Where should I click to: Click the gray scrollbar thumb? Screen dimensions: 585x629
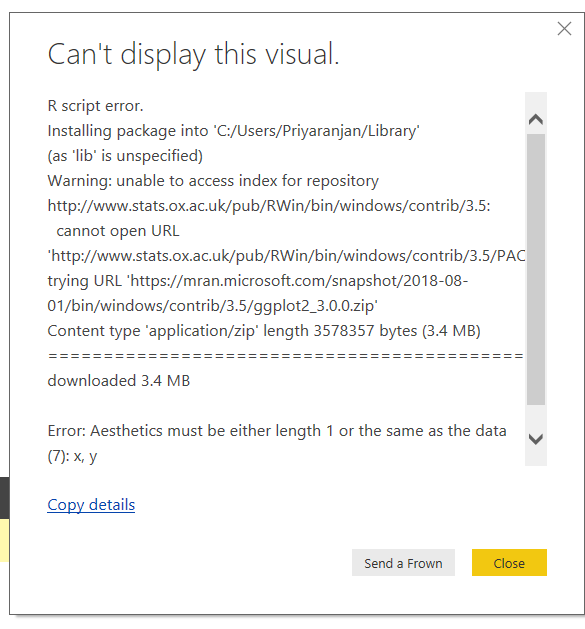536,270
